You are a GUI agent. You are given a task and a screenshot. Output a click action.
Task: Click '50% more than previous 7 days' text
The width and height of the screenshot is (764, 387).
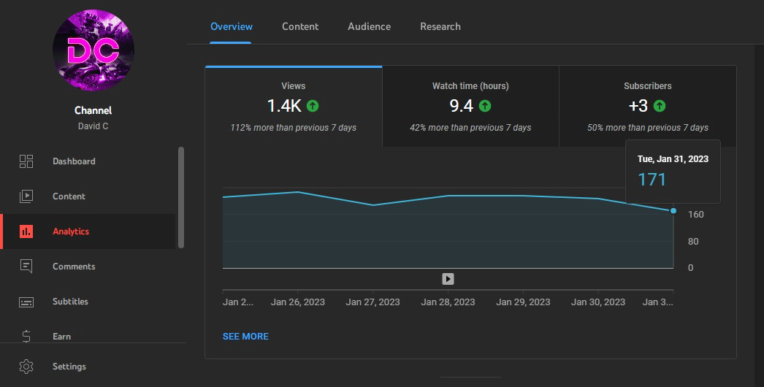coord(648,128)
